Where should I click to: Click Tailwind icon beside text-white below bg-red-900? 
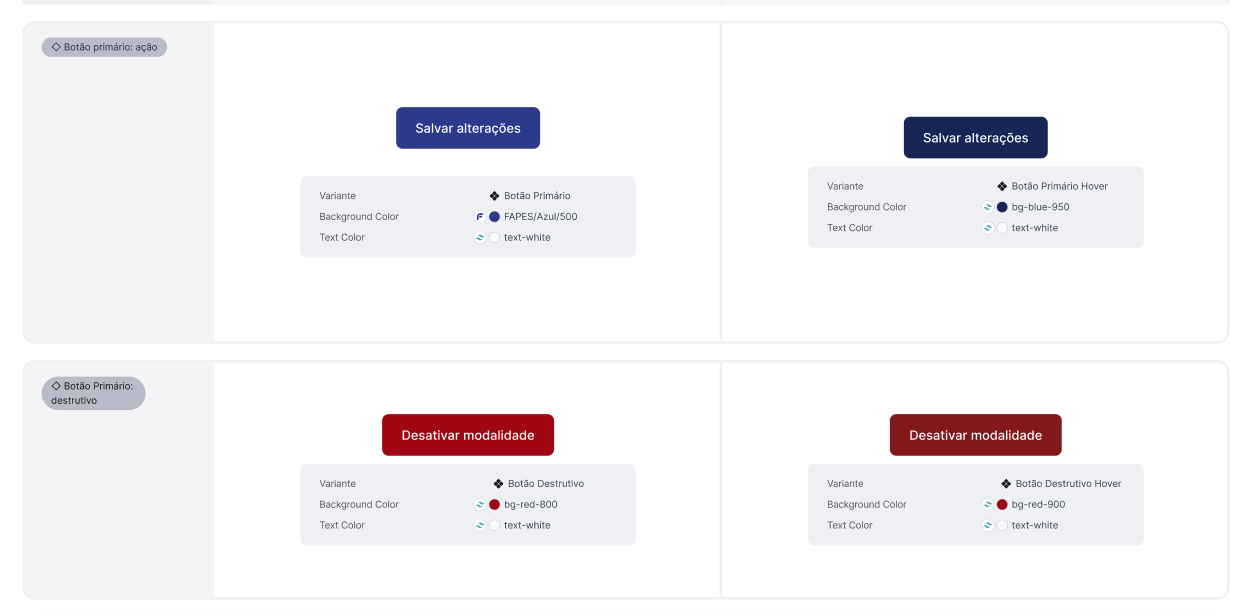point(988,525)
